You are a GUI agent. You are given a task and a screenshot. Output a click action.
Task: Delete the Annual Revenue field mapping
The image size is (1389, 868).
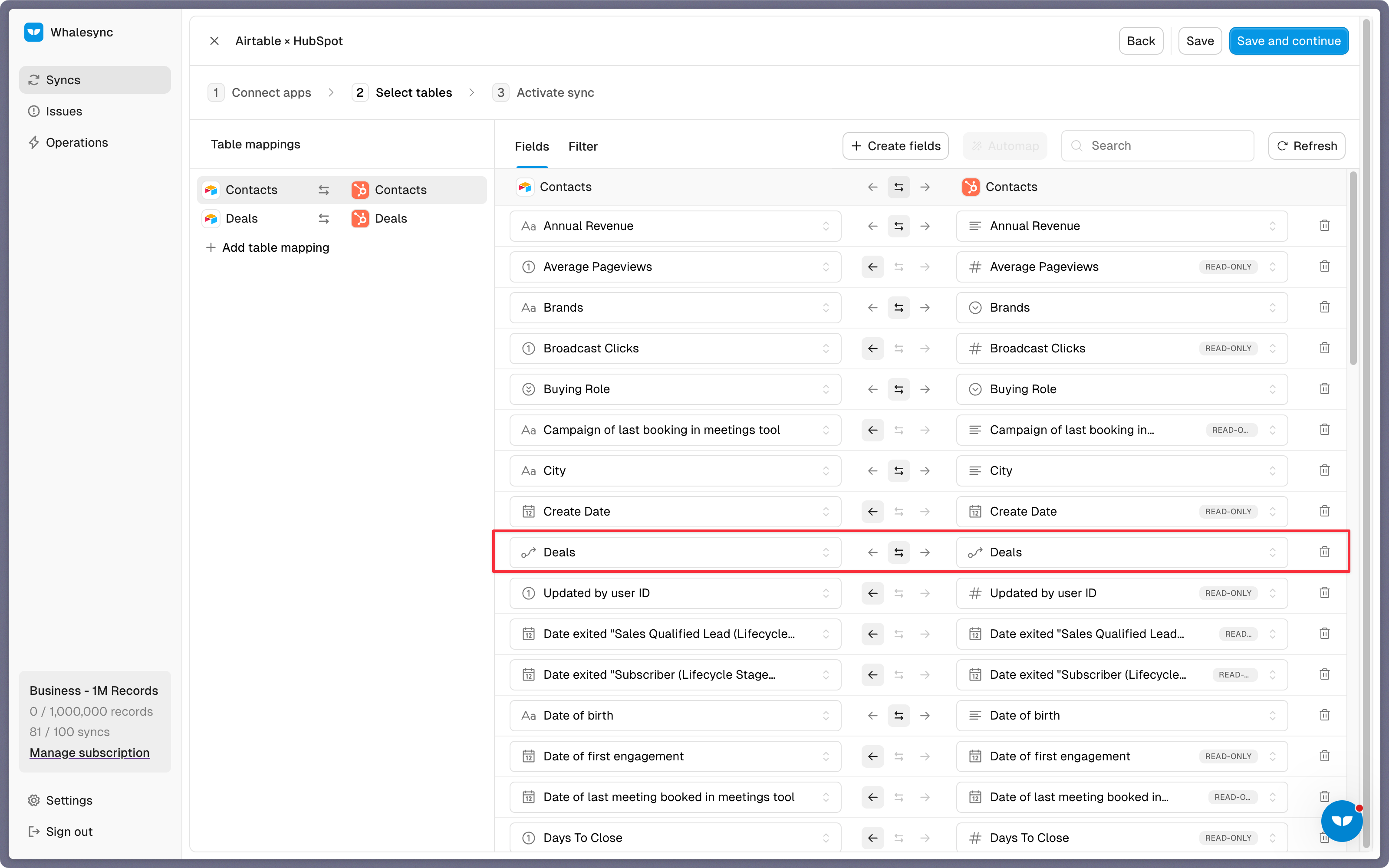[x=1324, y=226]
